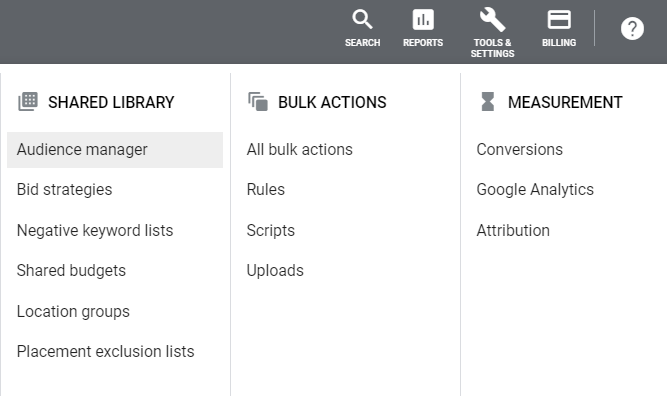Screen dimensions: 667x397
Task: Click the Search magnifier icon
Action: tap(362, 20)
